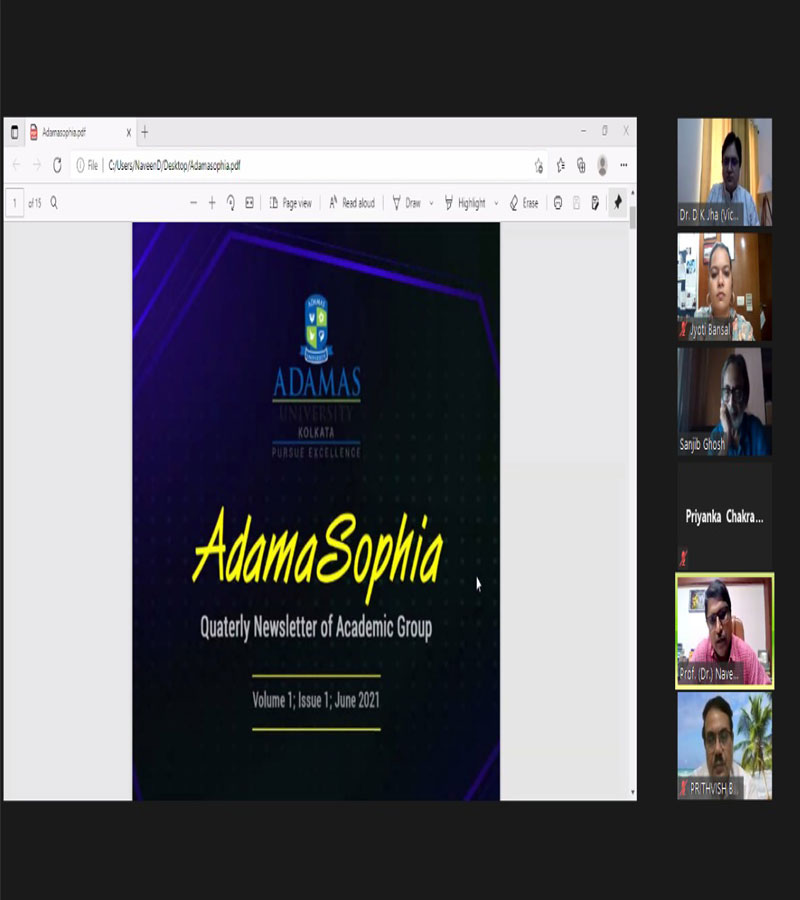Expand the Draw options dropdown arrow
This screenshot has width=800, height=900.
coord(431,203)
